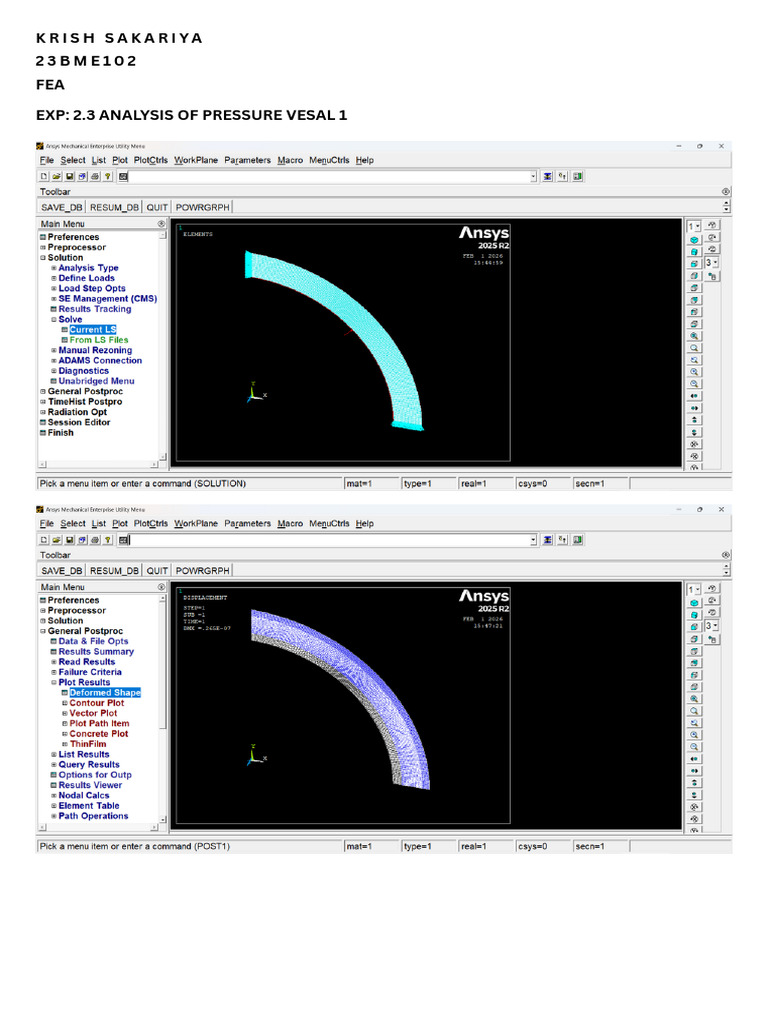Select Vector Plot in bottom window tree
This screenshot has width=768, height=1024.
(93, 714)
